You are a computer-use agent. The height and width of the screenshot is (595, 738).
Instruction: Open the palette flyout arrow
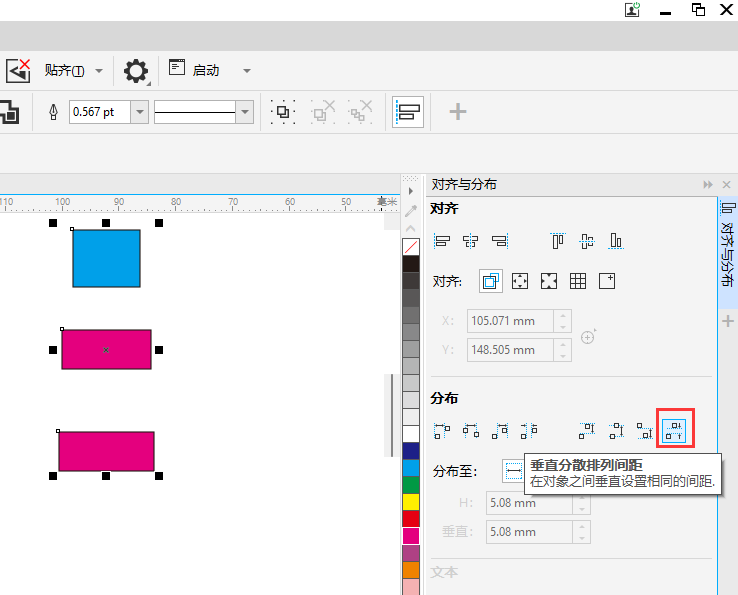pos(411,191)
